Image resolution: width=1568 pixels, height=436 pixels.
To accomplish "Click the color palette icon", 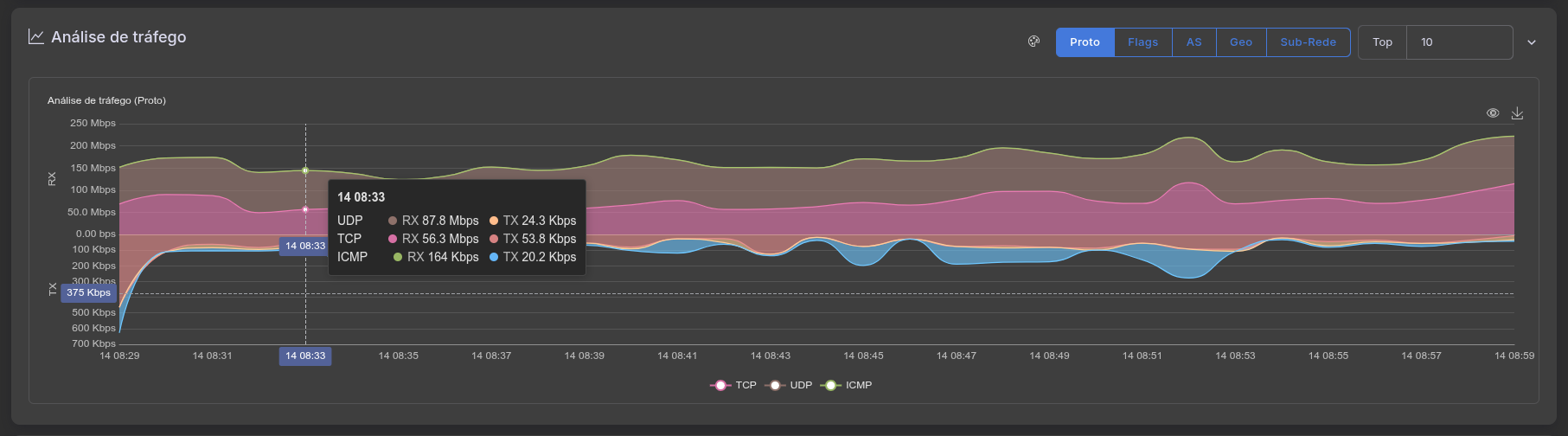I will point(1034,42).
